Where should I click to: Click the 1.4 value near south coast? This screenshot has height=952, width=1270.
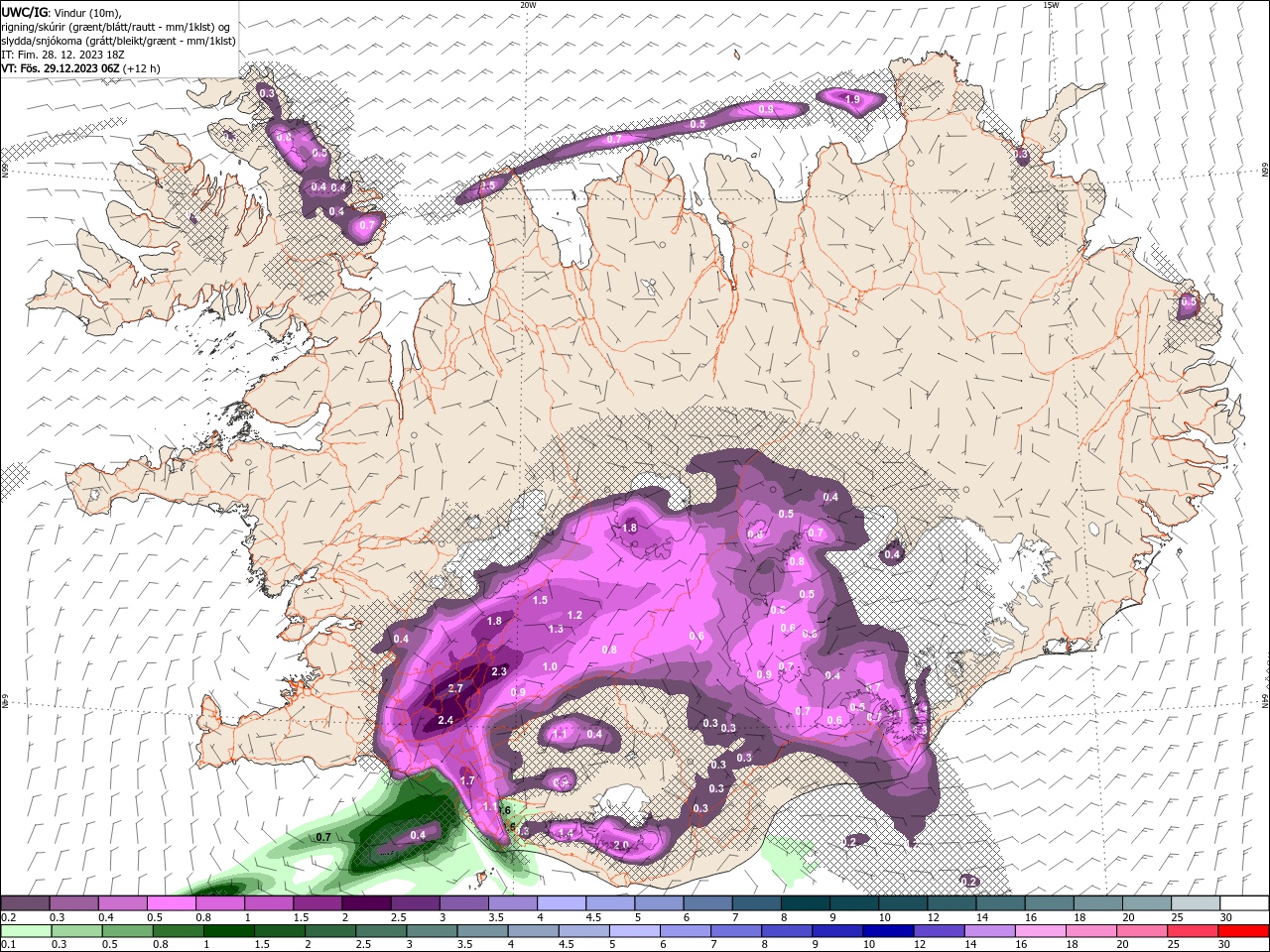pos(567,833)
